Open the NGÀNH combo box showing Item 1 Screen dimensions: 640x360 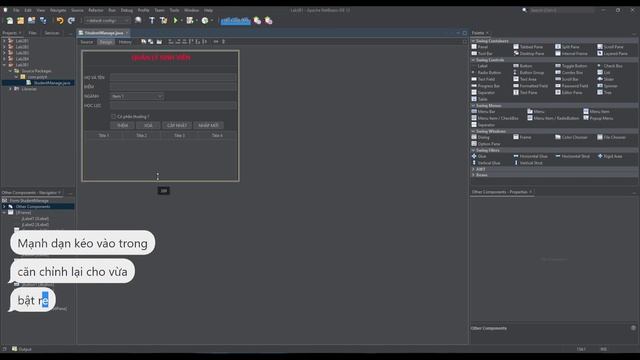pos(137,96)
